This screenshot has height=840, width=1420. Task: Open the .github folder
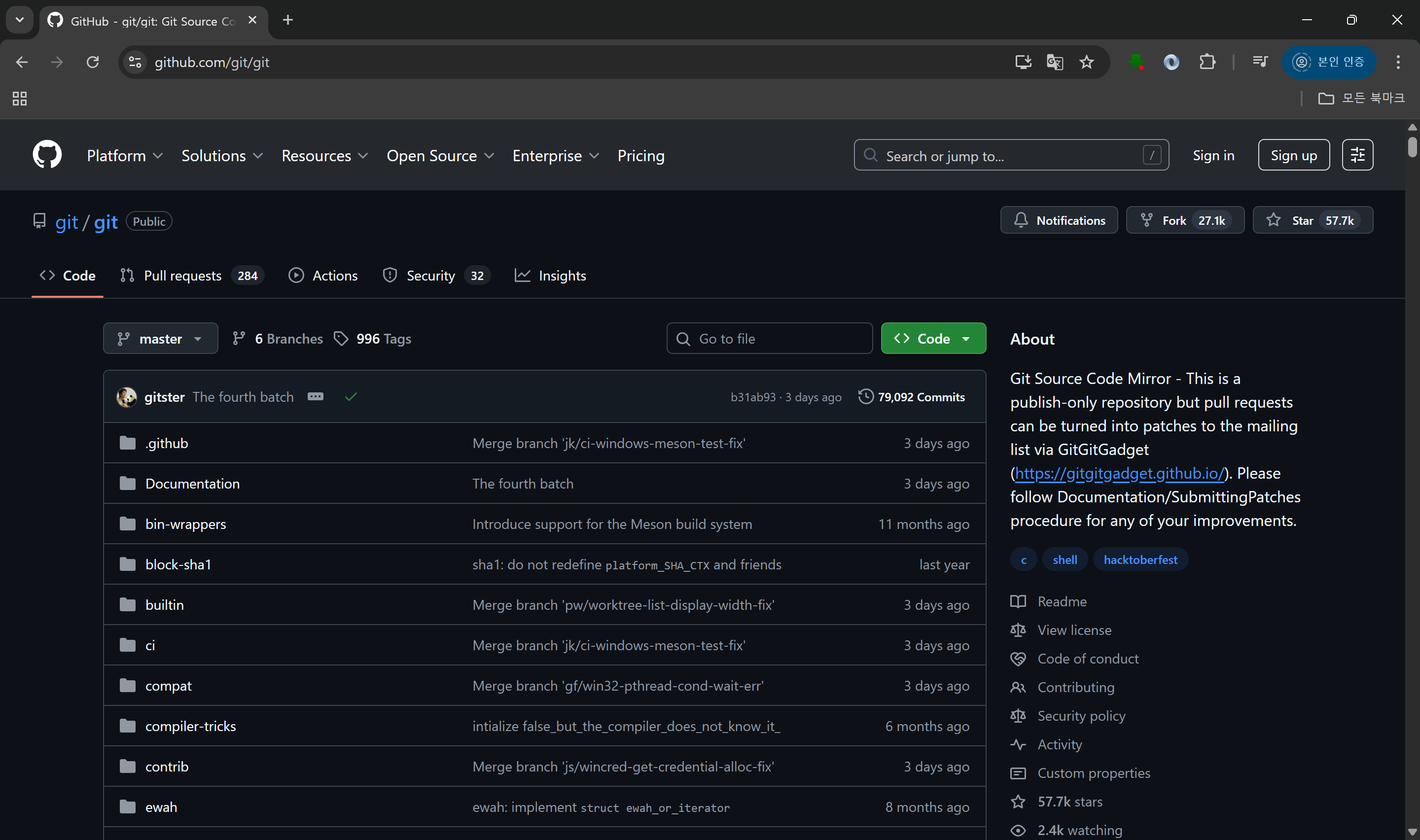166,443
